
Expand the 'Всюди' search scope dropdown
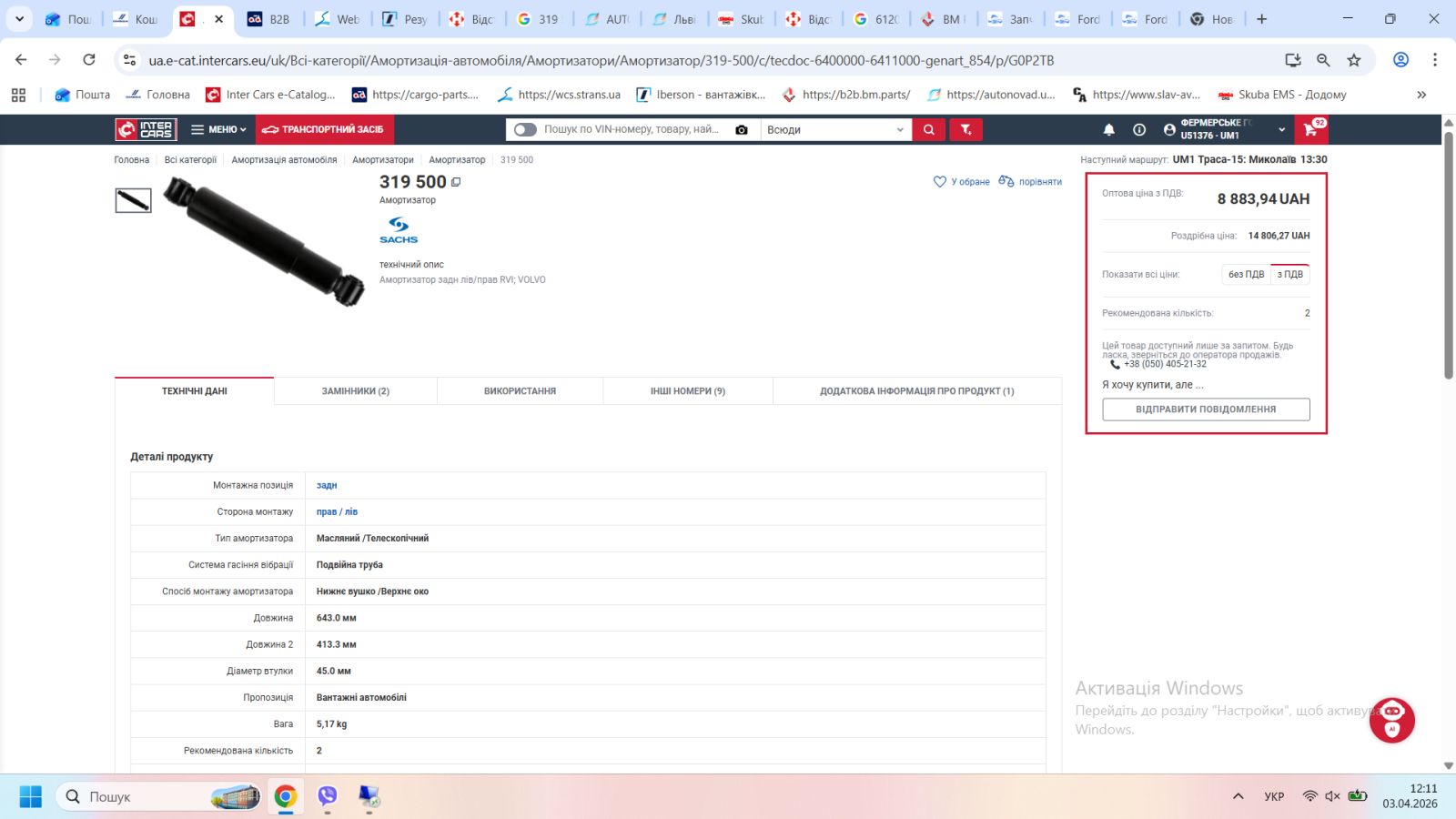coord(835,129)
